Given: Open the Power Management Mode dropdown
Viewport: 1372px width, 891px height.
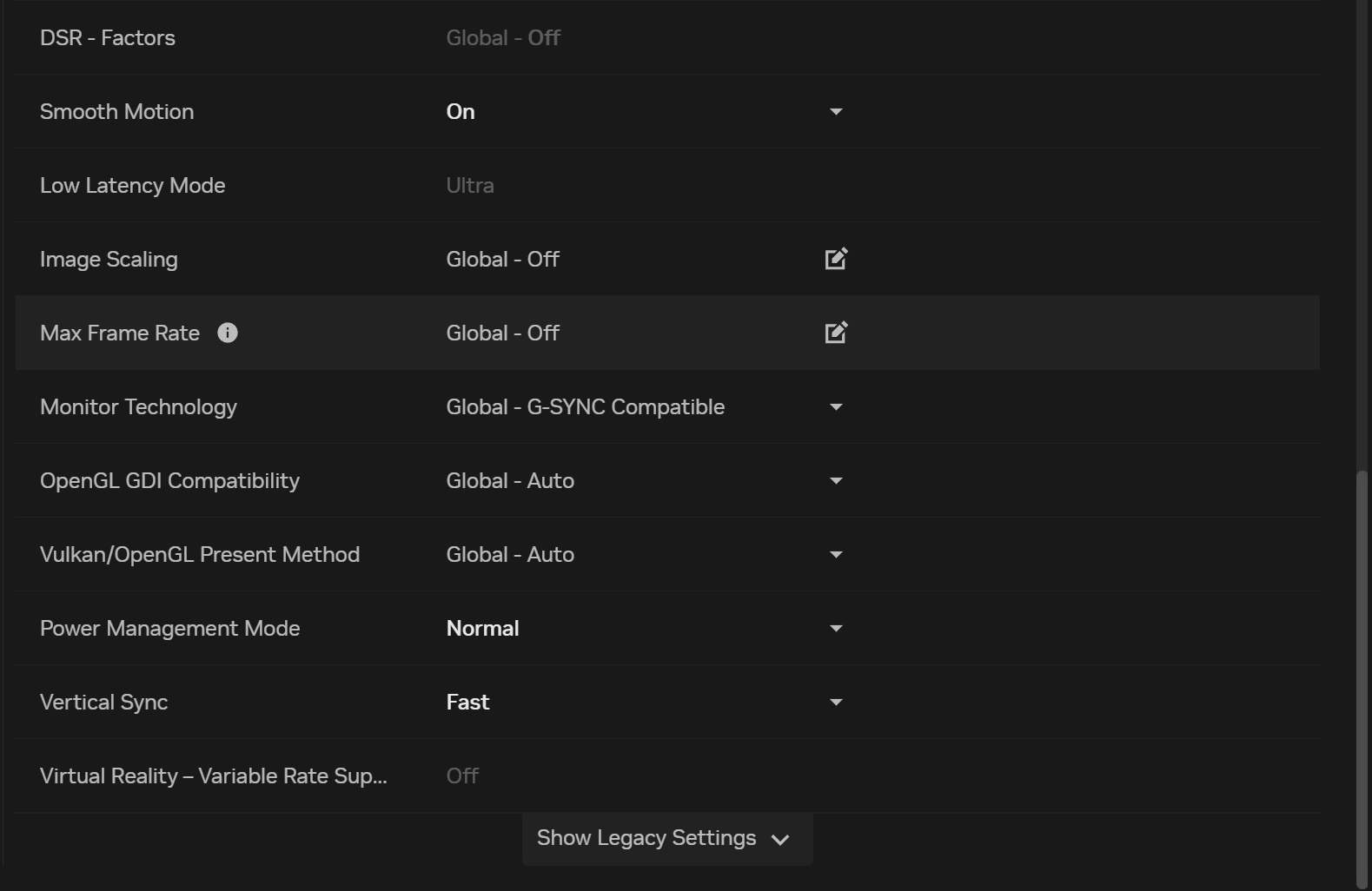Looking at the screenshot, I should point(835,628).
